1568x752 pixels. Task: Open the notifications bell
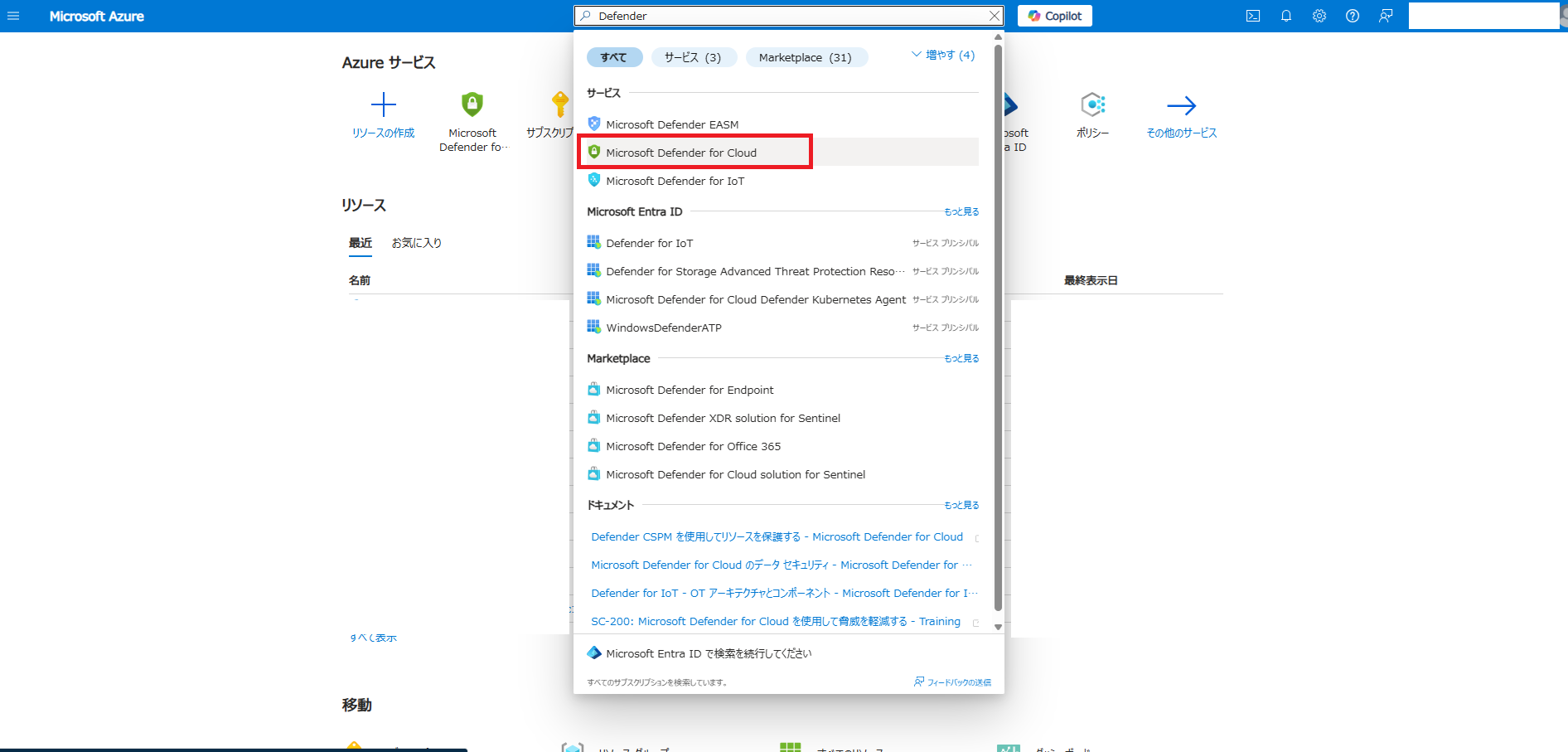pos(1286,16)
